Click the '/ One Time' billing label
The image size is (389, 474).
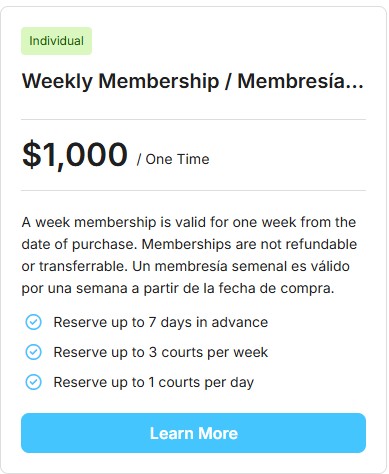[173, 159]
